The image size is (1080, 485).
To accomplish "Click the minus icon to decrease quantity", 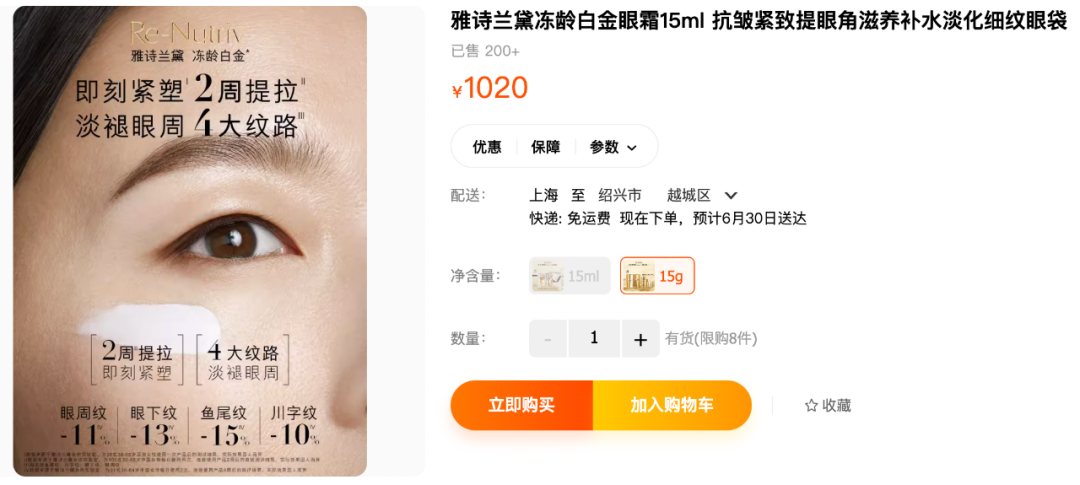I will click(x=548, y=339).
